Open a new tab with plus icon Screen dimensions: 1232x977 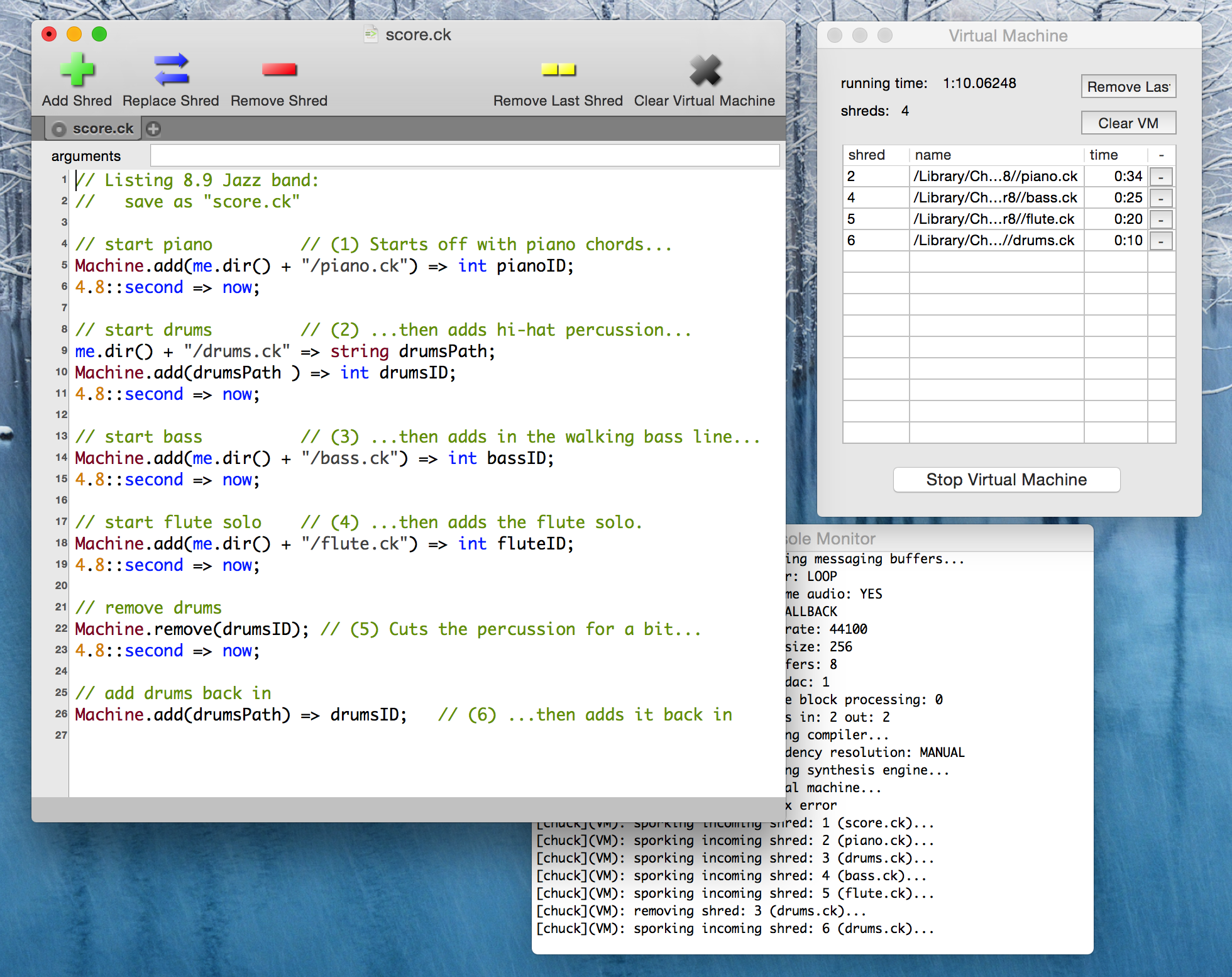(153, 129)
